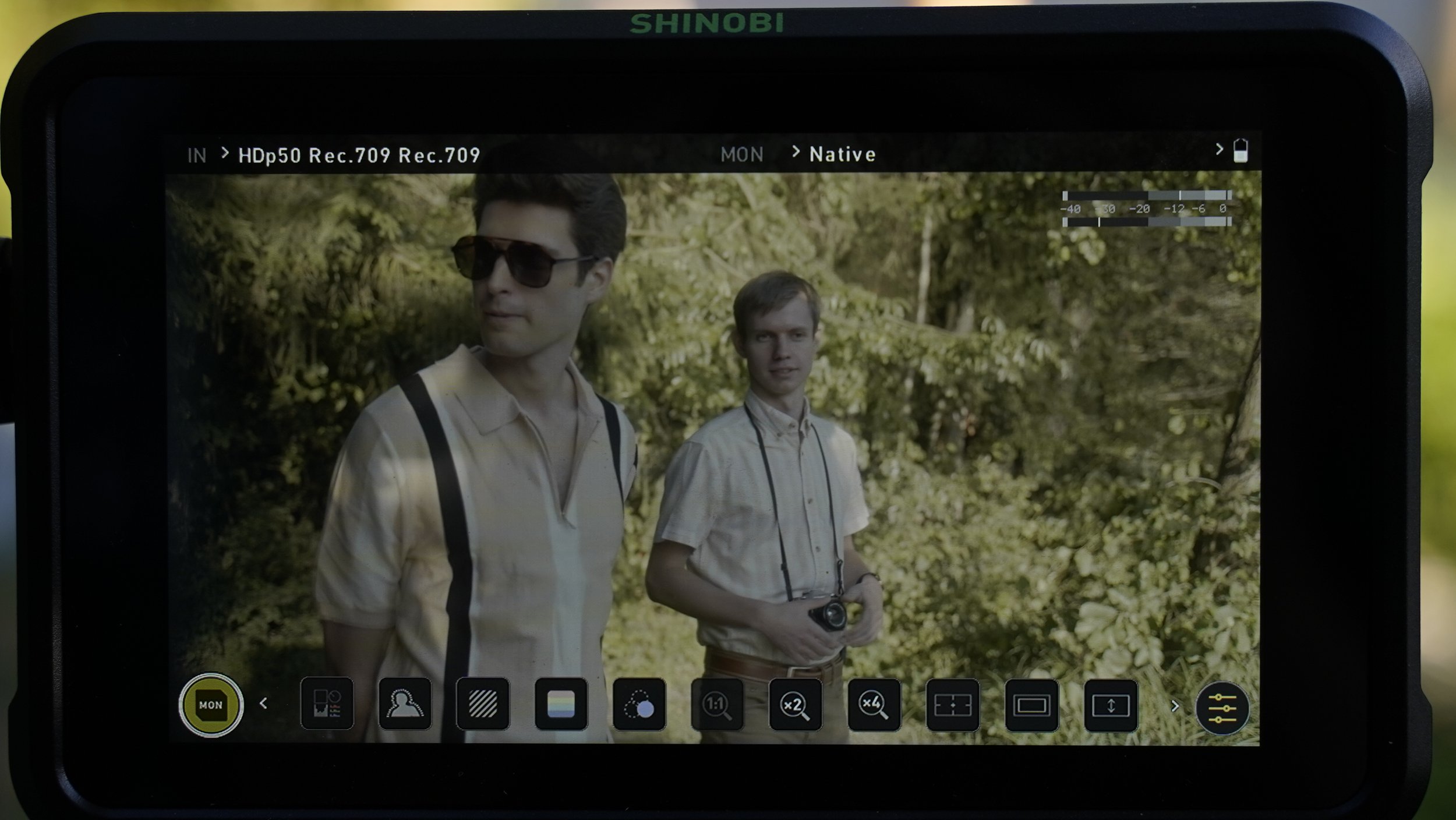This screenshot has width=1456, height=820.
Task: Open settings sliders menu
Action: (1222, 708)
